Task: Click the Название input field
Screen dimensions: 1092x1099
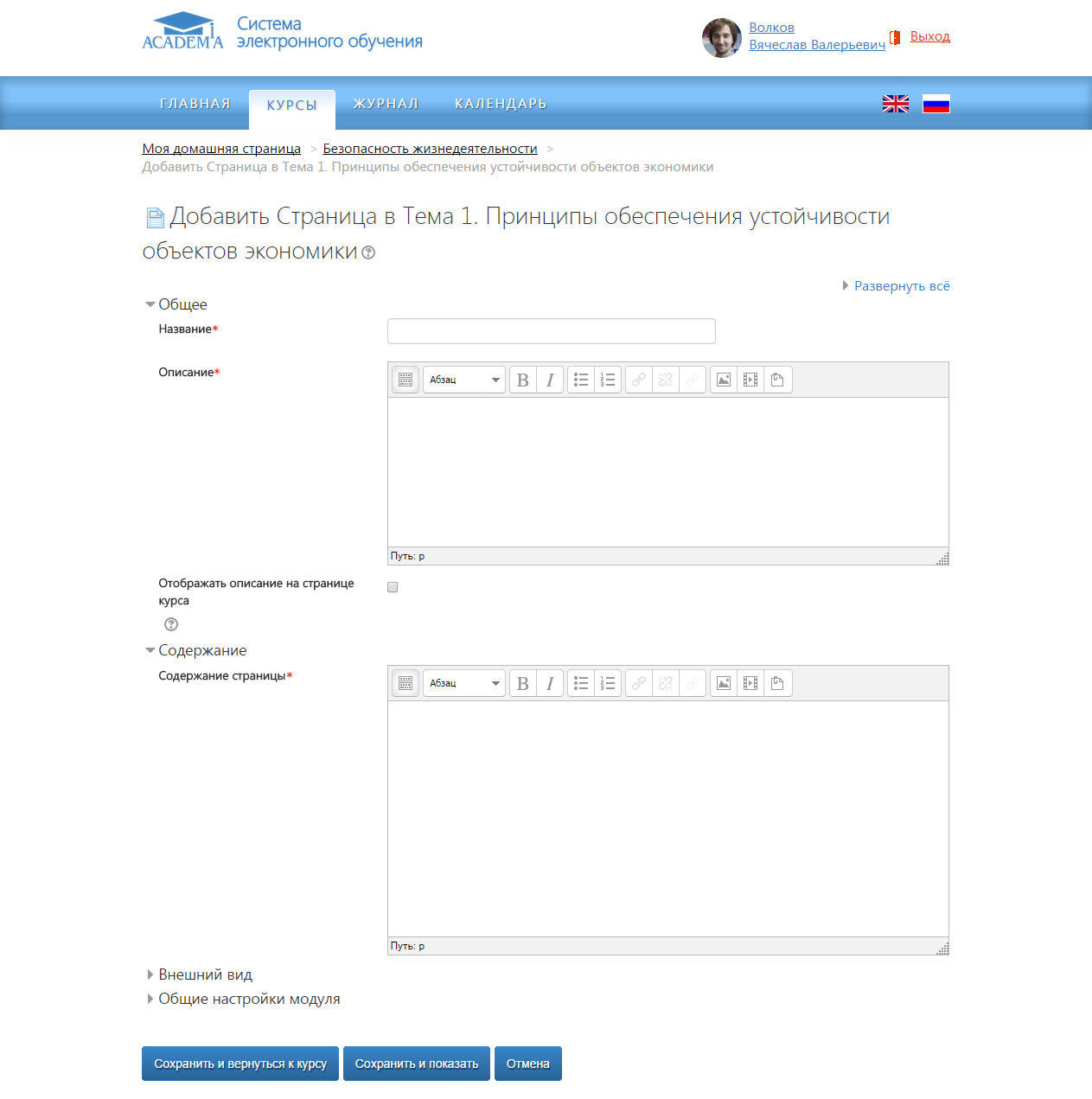Action: (552, 331)
